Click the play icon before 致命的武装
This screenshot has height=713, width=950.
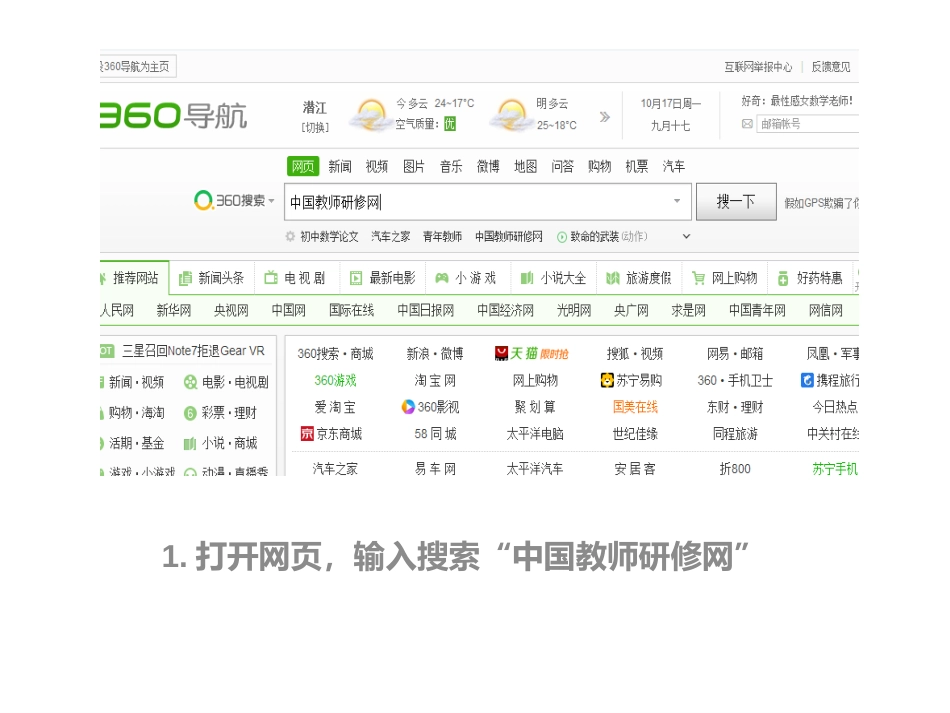coord(562,237)
